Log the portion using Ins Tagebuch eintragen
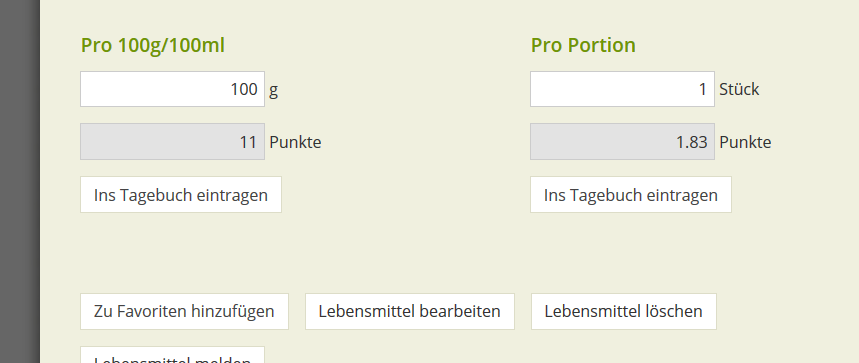Viewport: 859px width, 363px height. click(x=631, y=195)
